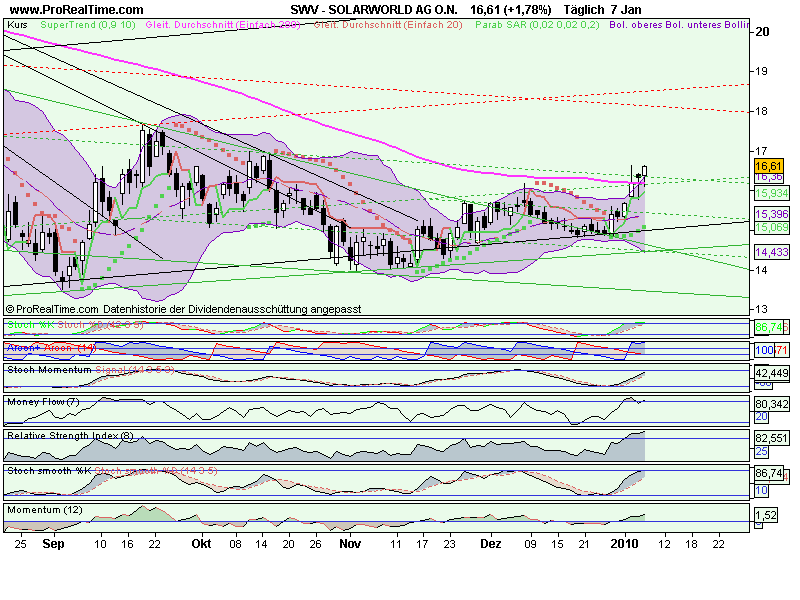
Task: Select the magenta Gleit. Durchschnitt (Einfach 200) legend
Action: [x=223, y=24]
